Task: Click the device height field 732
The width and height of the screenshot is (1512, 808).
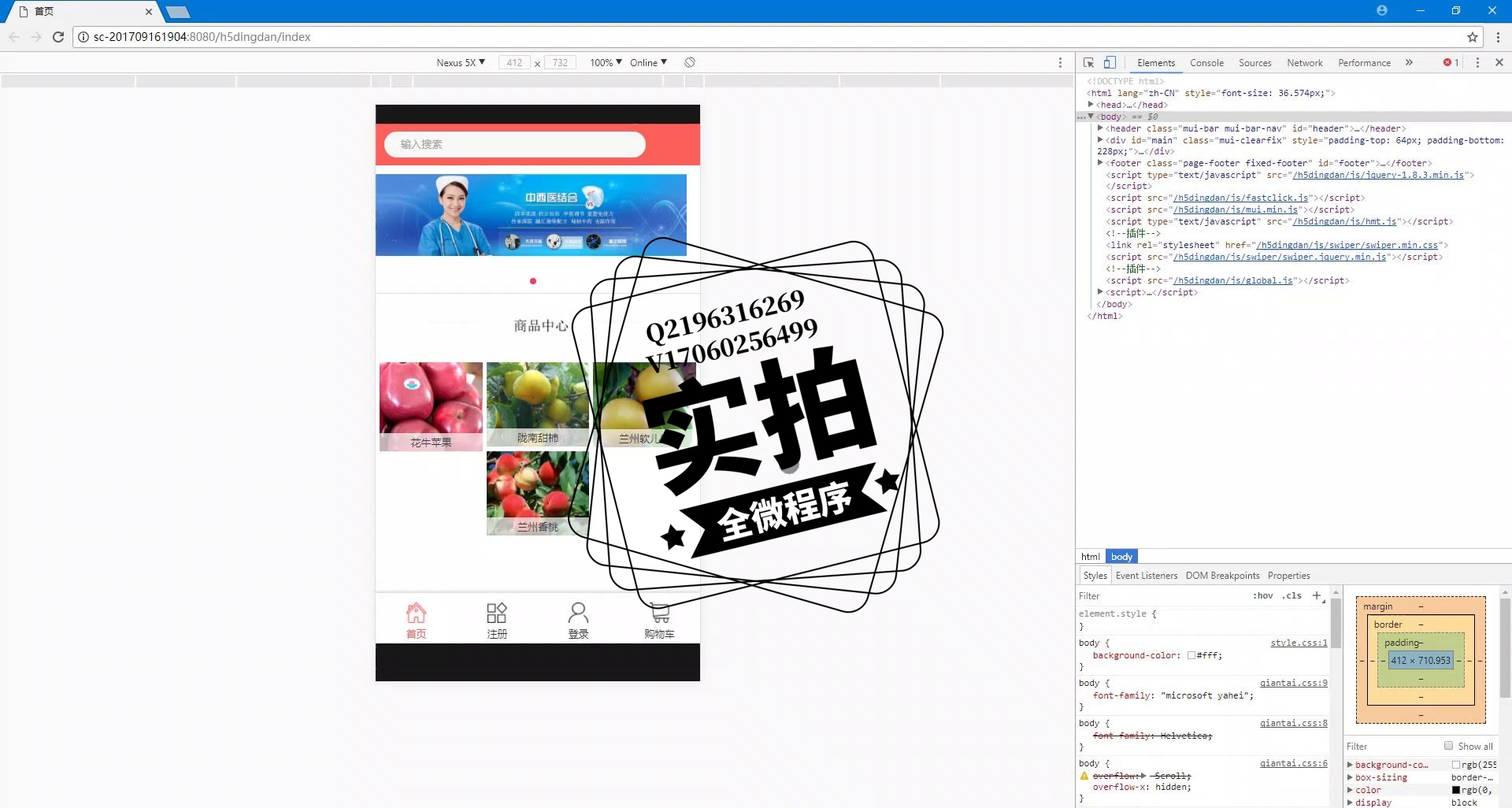Action: pyautogui.click(x=560, y=62)
